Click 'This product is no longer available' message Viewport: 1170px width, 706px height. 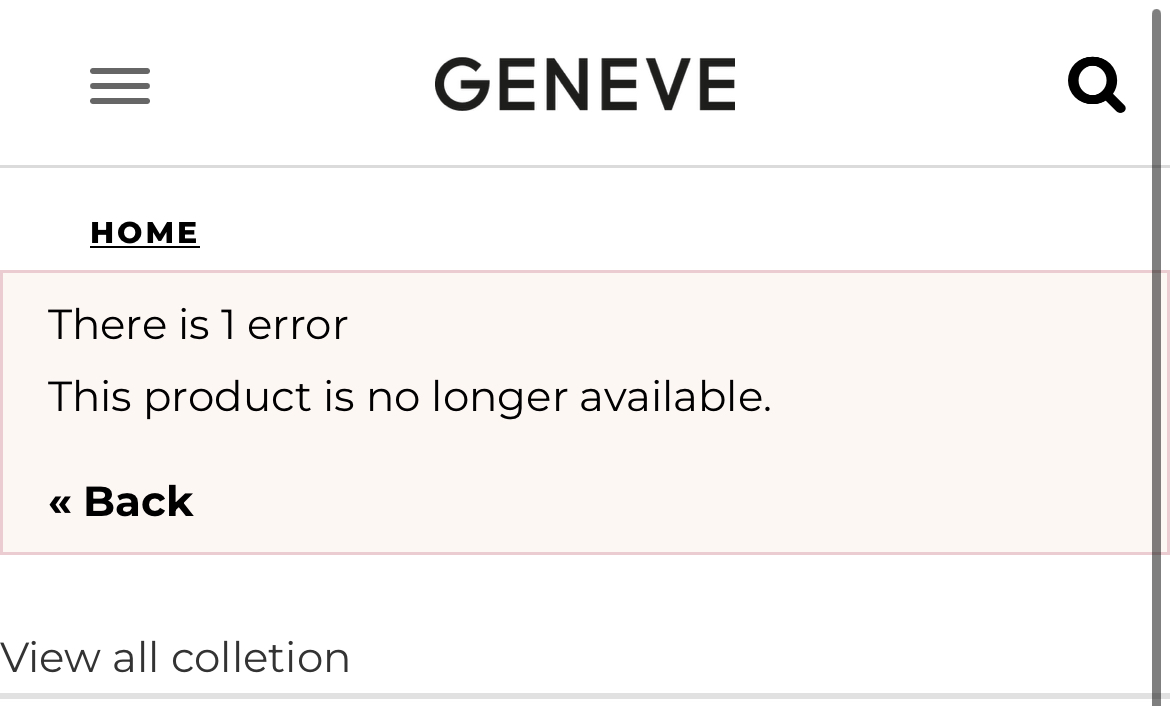tap(410, 396)
